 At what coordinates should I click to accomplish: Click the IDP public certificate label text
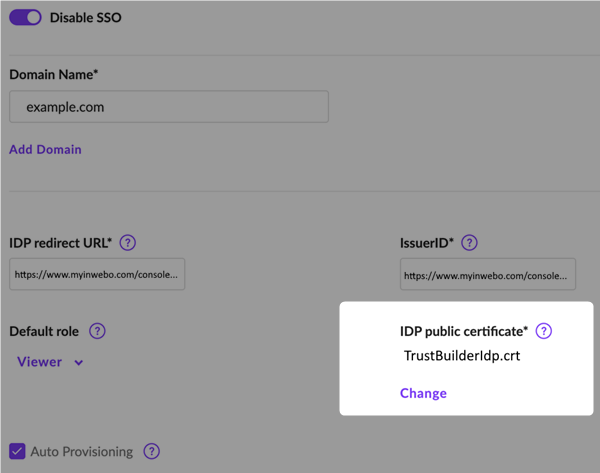[x=463, y=331]
